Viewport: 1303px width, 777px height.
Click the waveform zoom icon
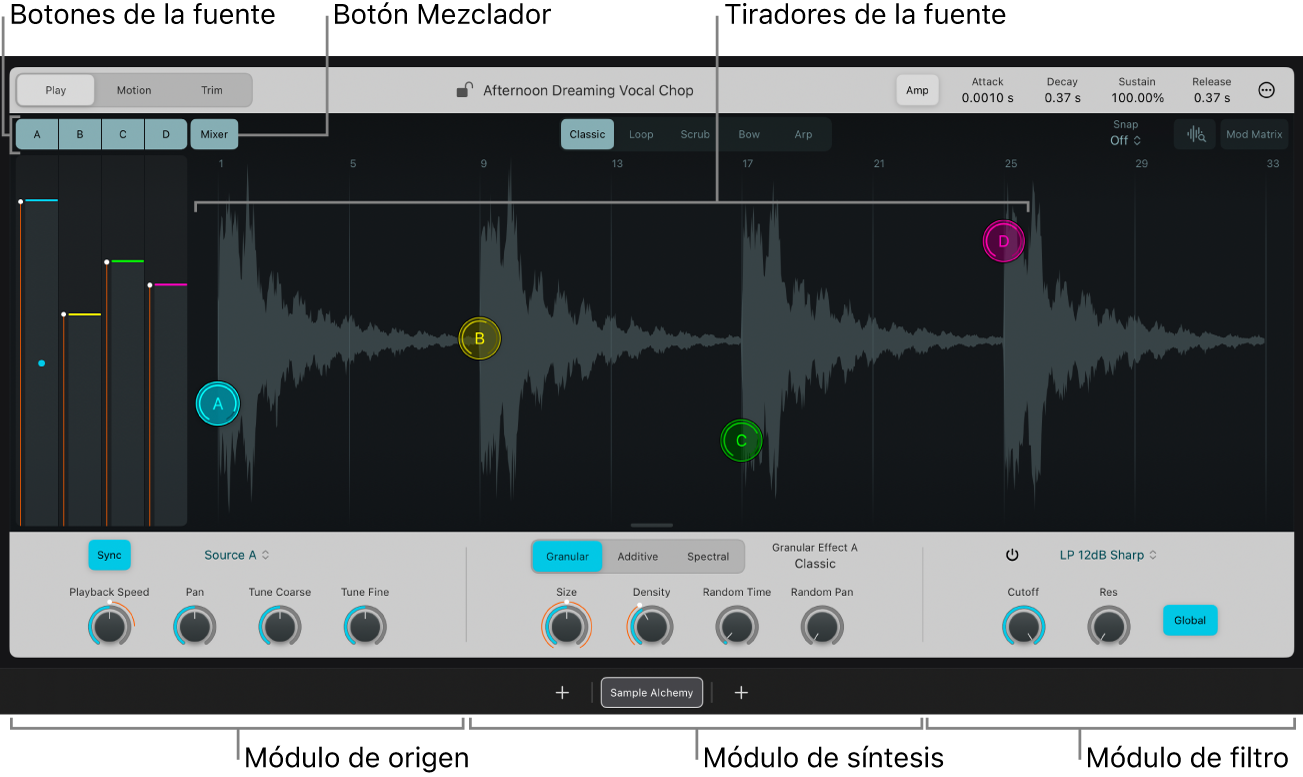pos(1195,134)
